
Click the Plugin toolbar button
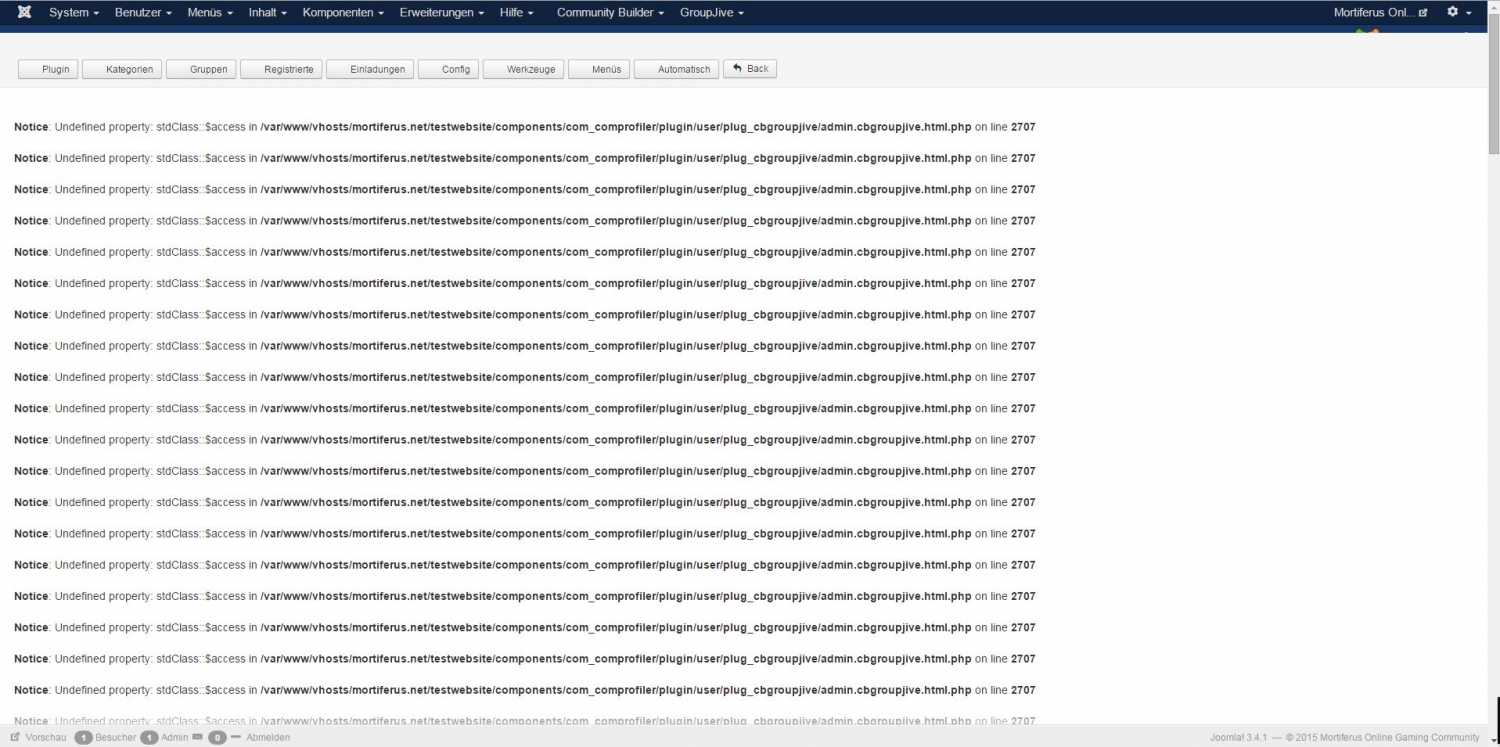point(48,69)
